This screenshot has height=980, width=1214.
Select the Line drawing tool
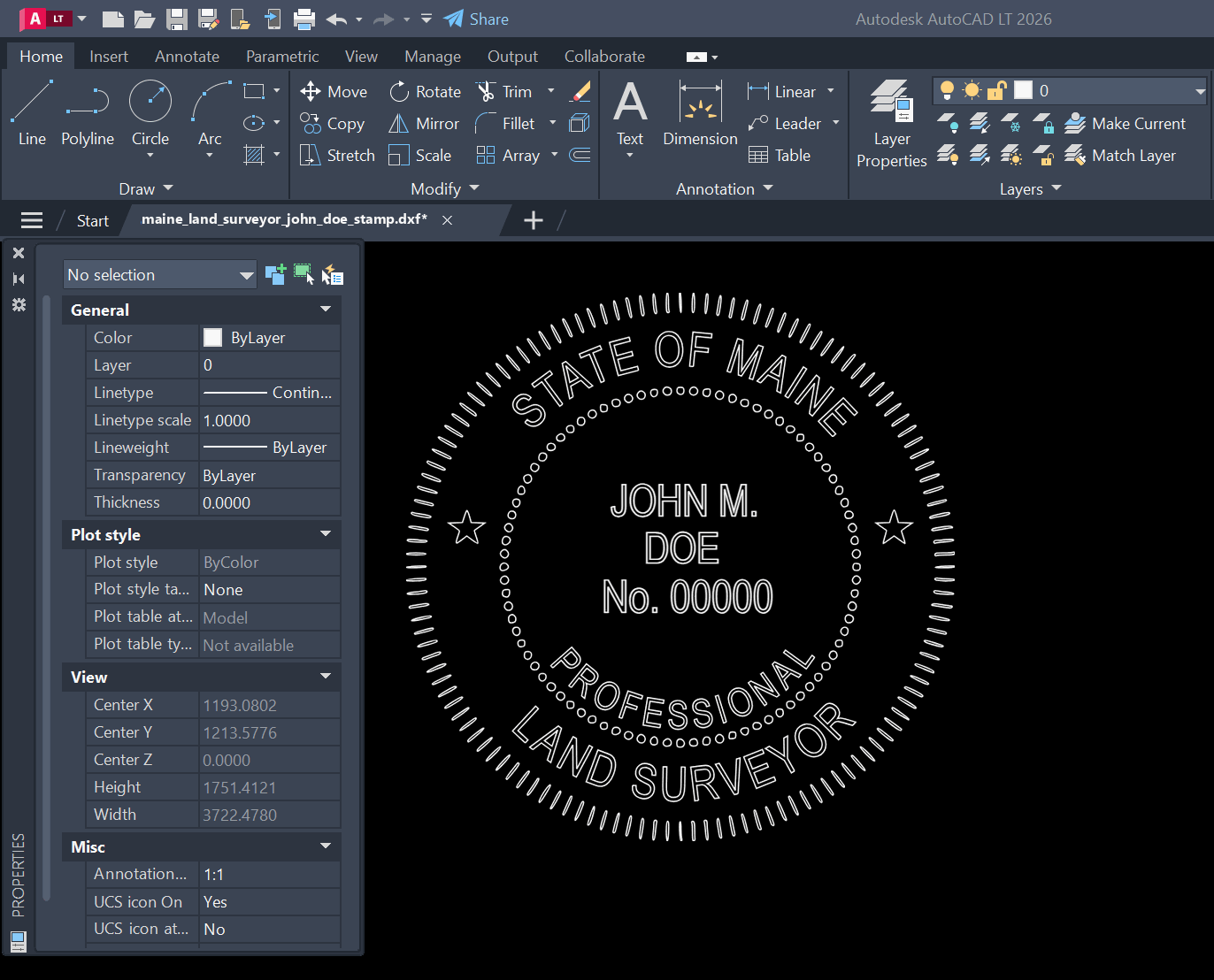tap(32, 113)
